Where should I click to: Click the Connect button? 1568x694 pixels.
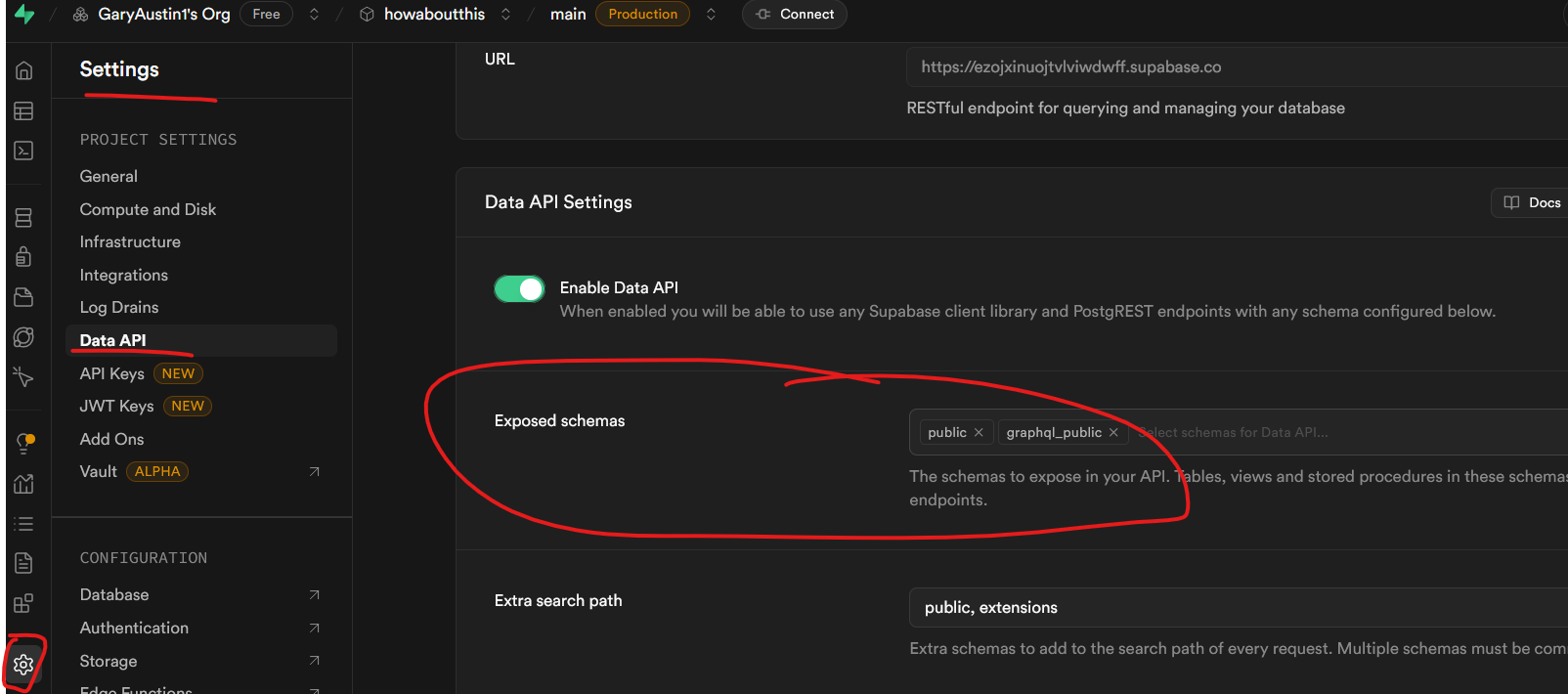(795, 15)
